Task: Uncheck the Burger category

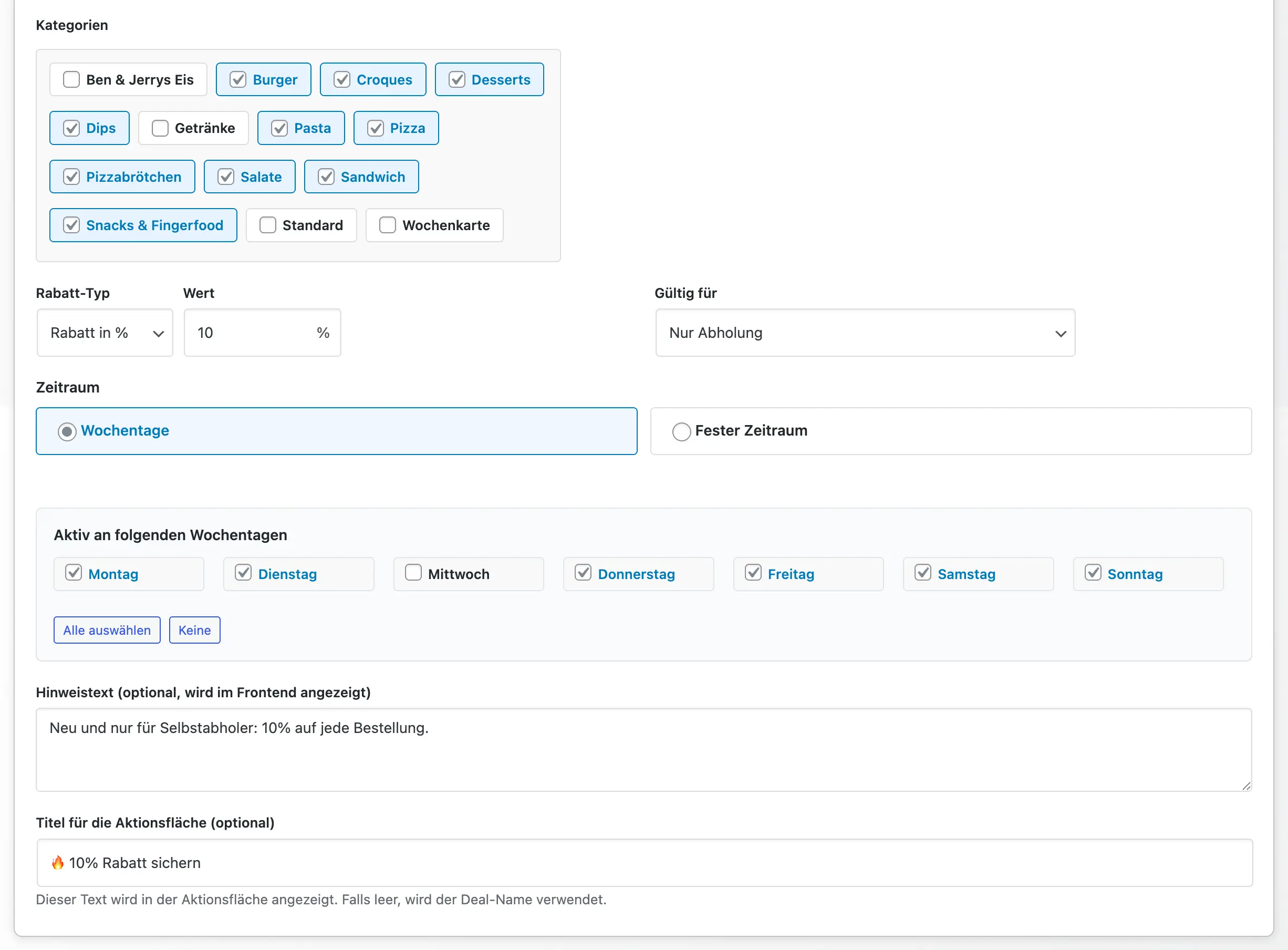Action: pyautogui.click(x=238, y=79)
